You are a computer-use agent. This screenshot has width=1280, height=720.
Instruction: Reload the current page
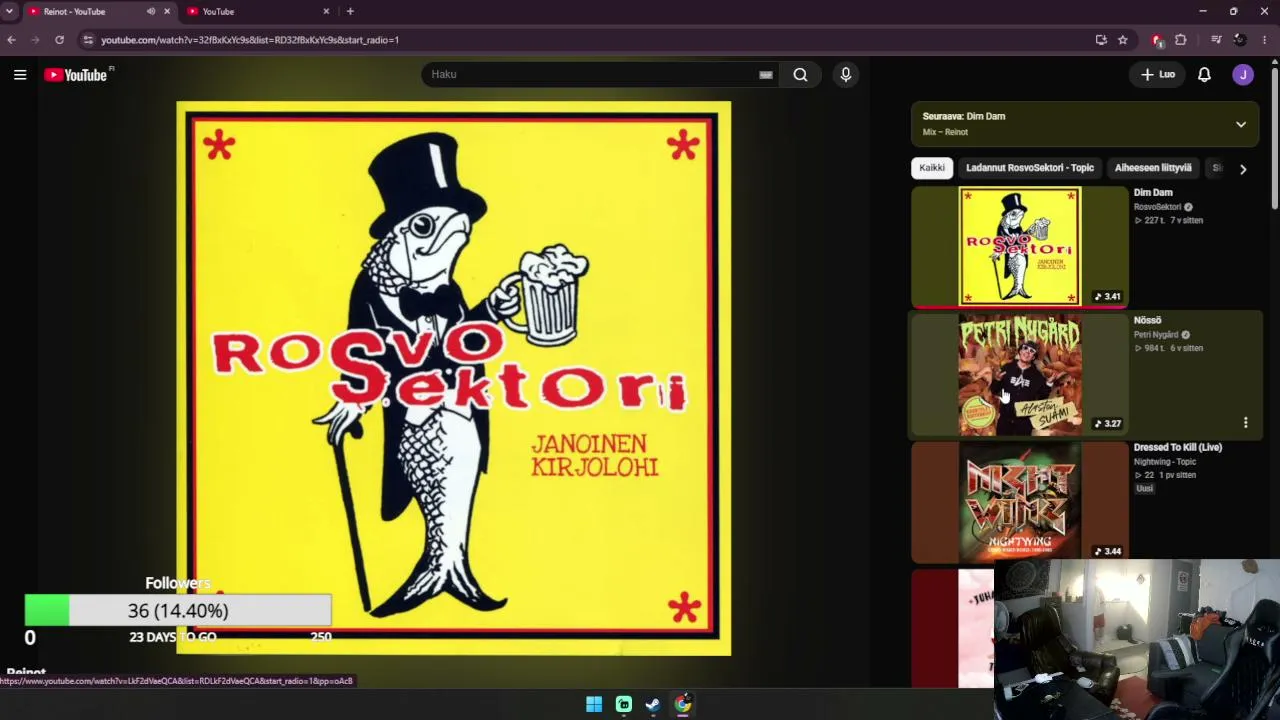[x=59, y=40]
